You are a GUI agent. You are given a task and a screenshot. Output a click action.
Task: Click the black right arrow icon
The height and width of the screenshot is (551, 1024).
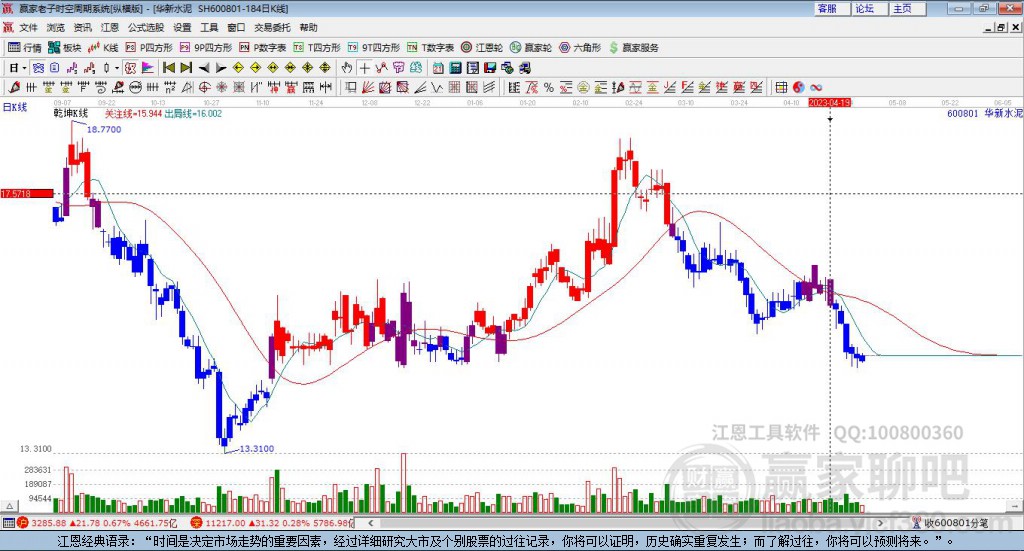(221, 68)
